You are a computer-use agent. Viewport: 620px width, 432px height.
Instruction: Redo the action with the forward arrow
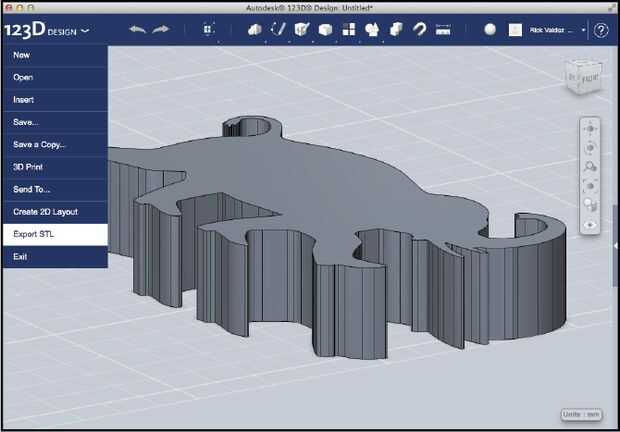tap(161, 30)
